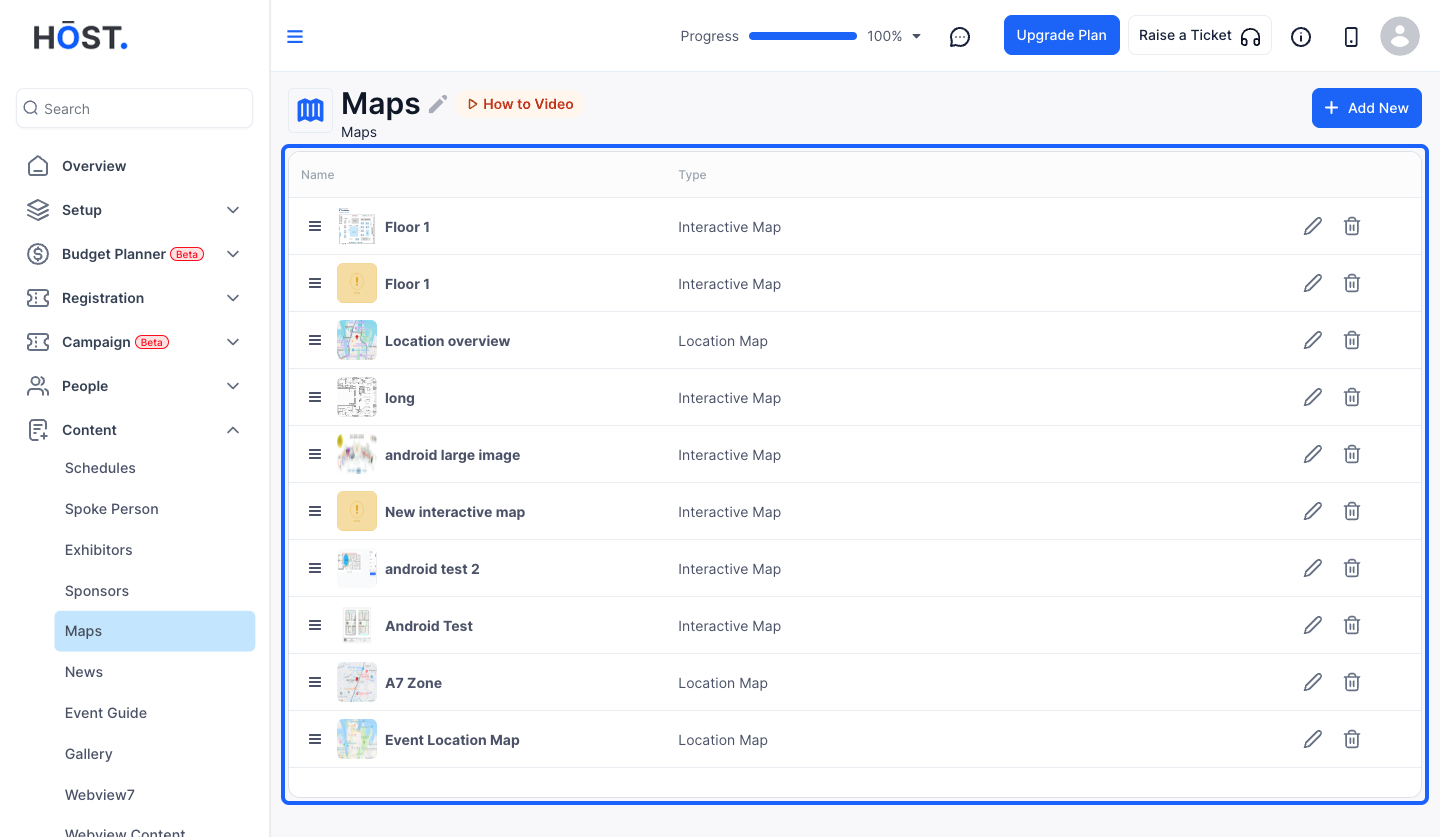Open the chat bubble icon in header
The height and width of the screenshot is (837, 1440).
coord(960,37)
